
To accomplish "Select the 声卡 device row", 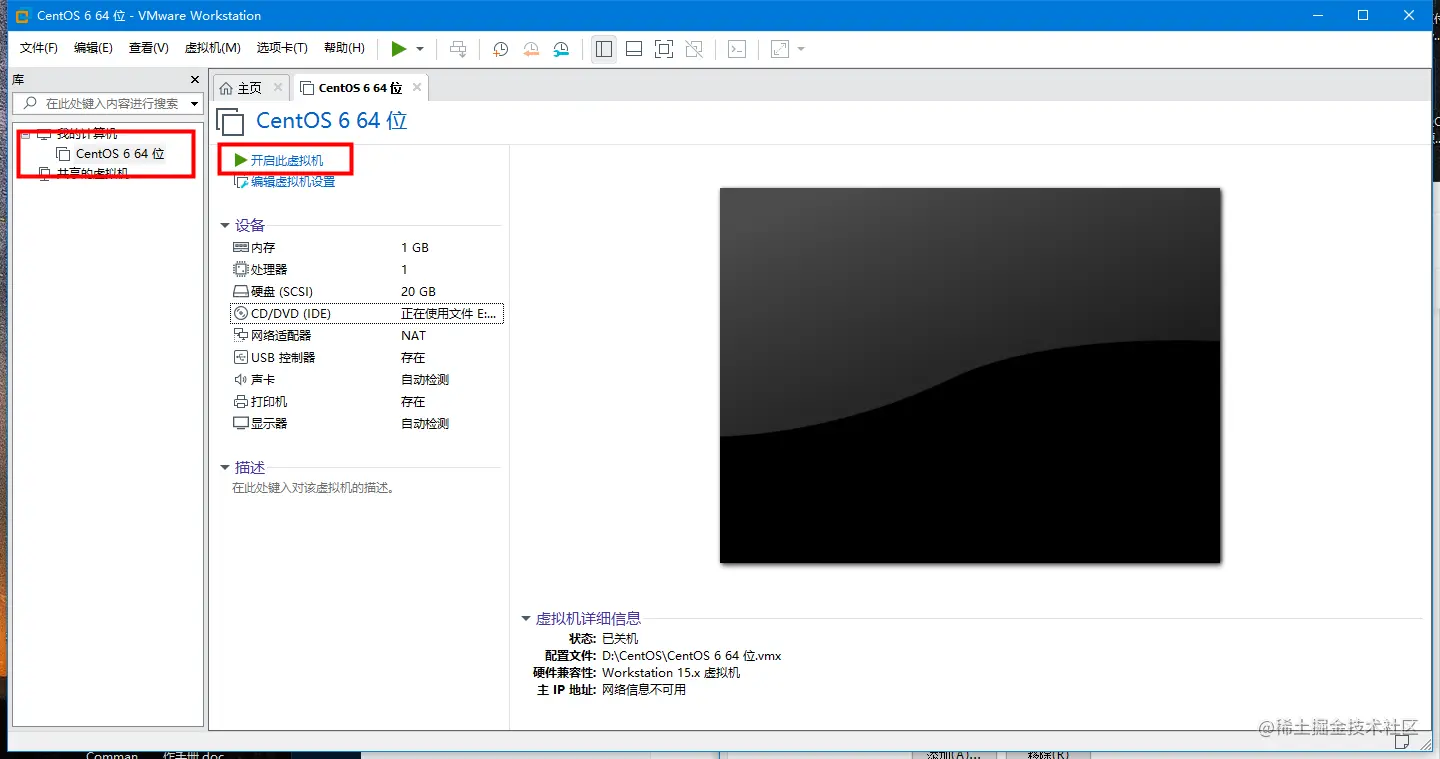I will click(x=367, y=380).
